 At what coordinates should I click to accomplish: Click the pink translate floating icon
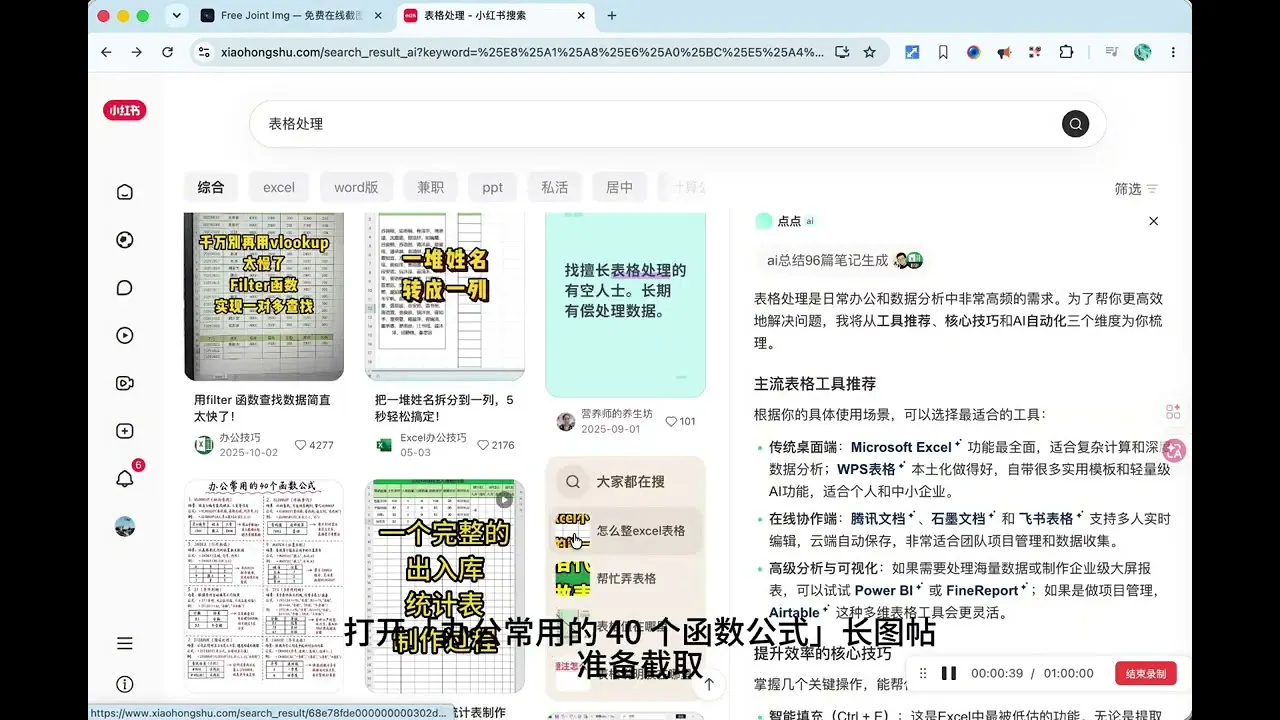(x=1174, y=451)
